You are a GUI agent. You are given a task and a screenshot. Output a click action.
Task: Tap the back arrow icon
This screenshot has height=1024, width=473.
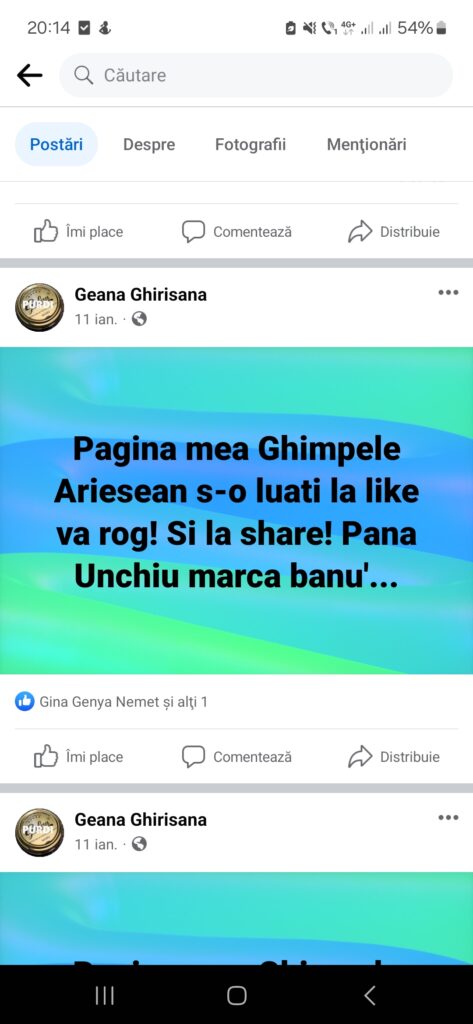coord(29,76)
